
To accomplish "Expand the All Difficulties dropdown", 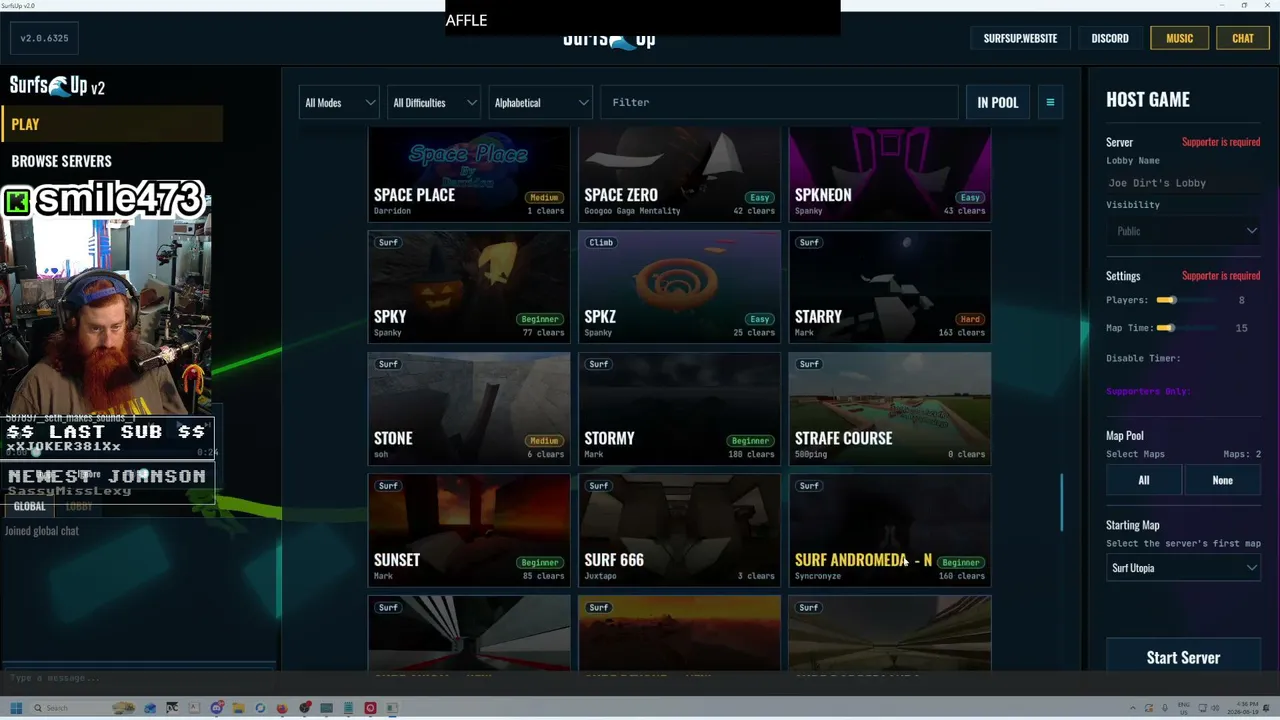I will [435, 102].
